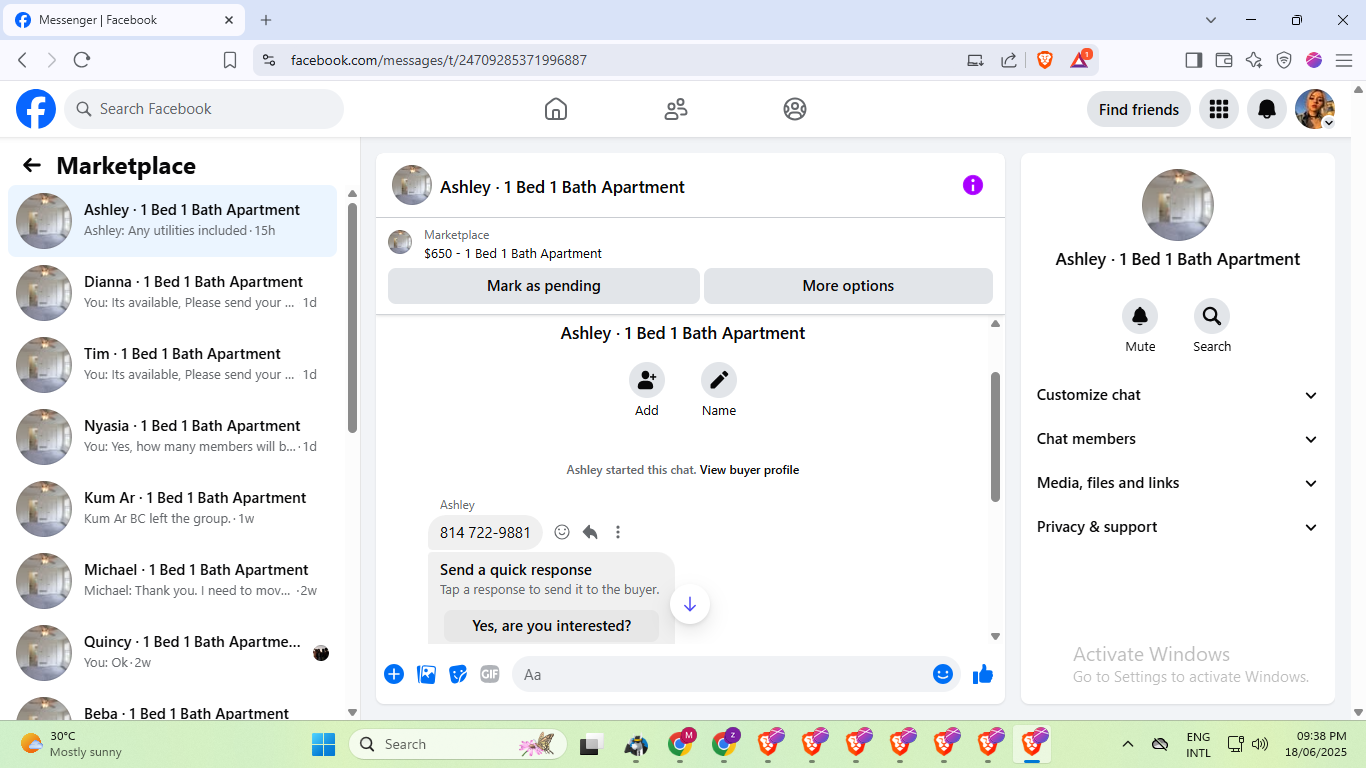Image resolution: width=1366 pixels, height=768 pixels.
Task: Open more actions for phone message
Action: (618, 532)
